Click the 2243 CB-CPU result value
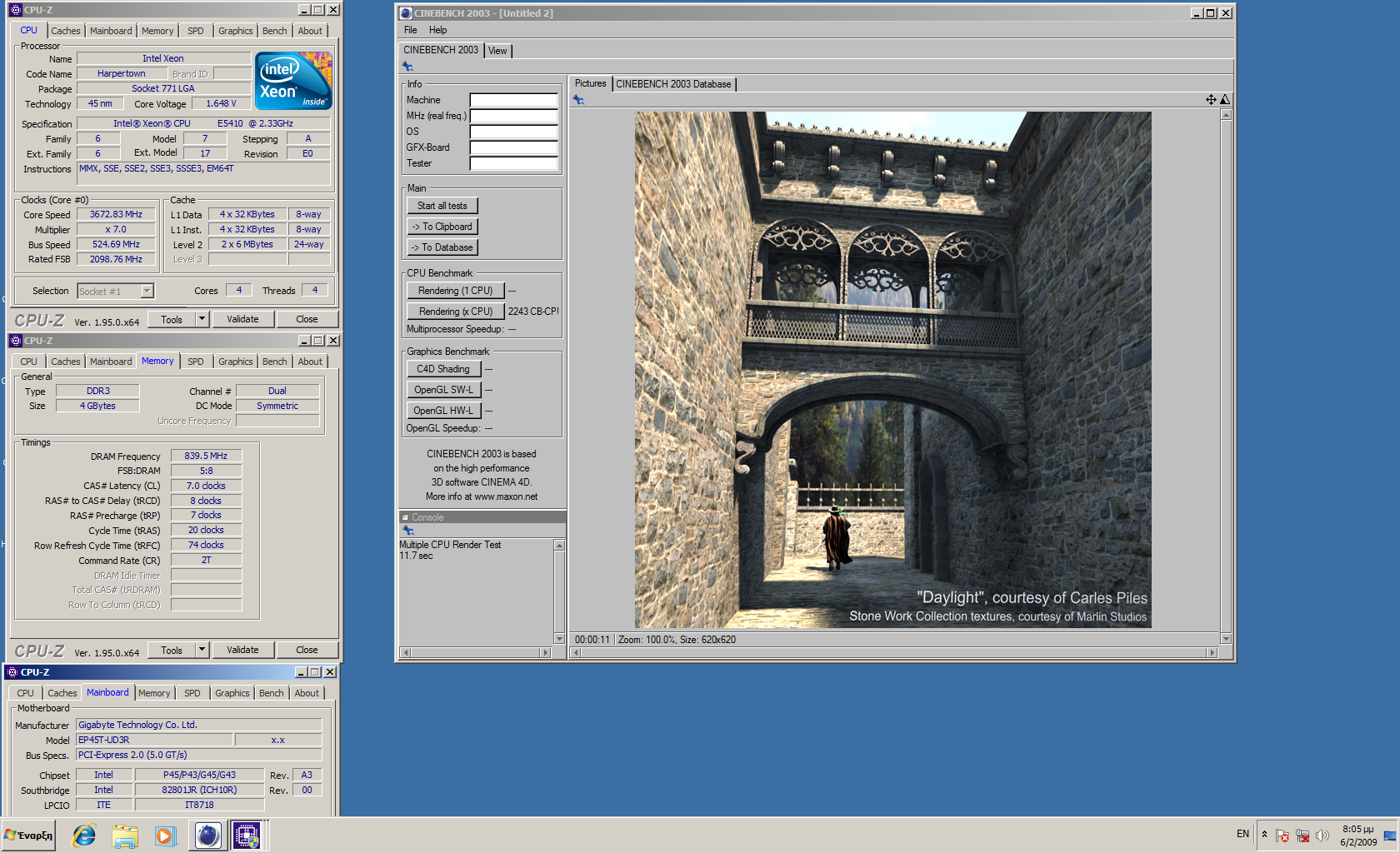Viewport: 1400px width, 853px height. (x=533, y=312)
